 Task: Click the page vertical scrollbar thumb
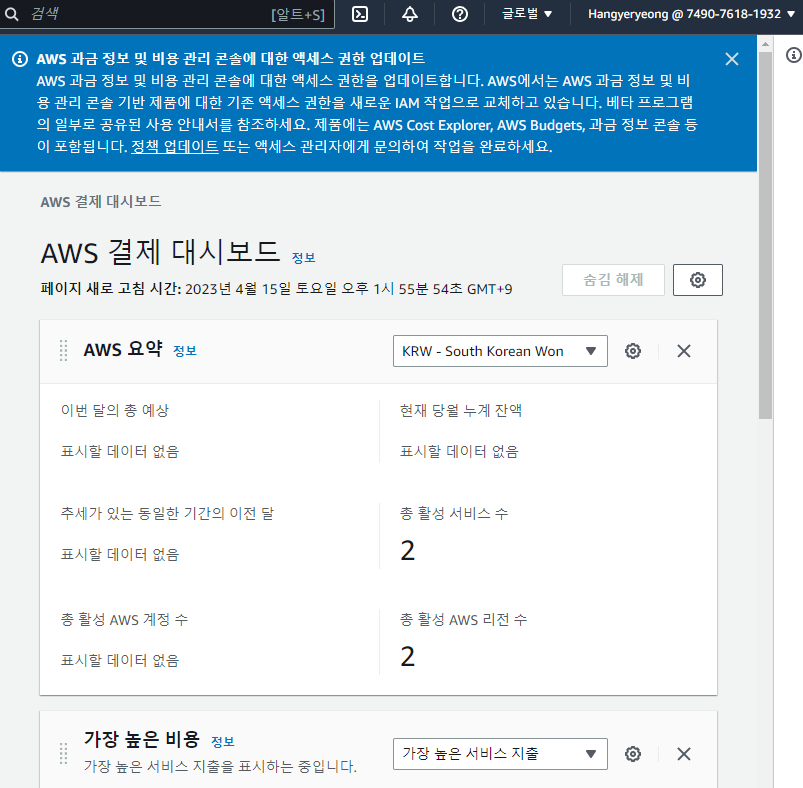(765, 236)
